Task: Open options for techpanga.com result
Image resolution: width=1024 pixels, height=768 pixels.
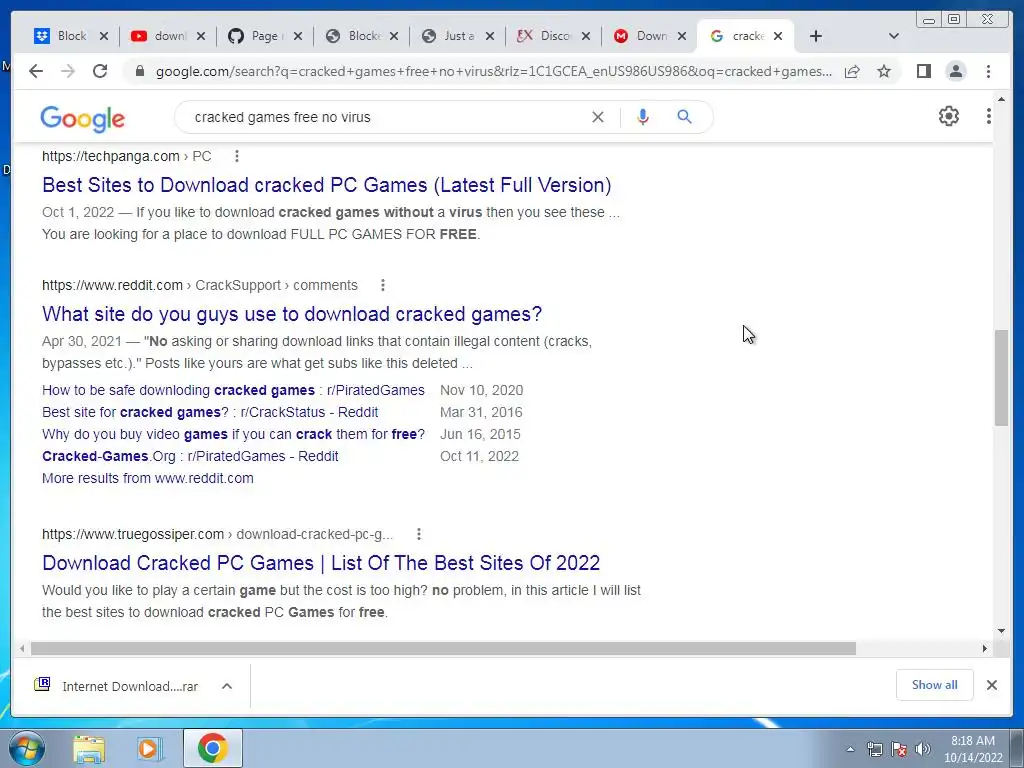Action: [237, 156]
